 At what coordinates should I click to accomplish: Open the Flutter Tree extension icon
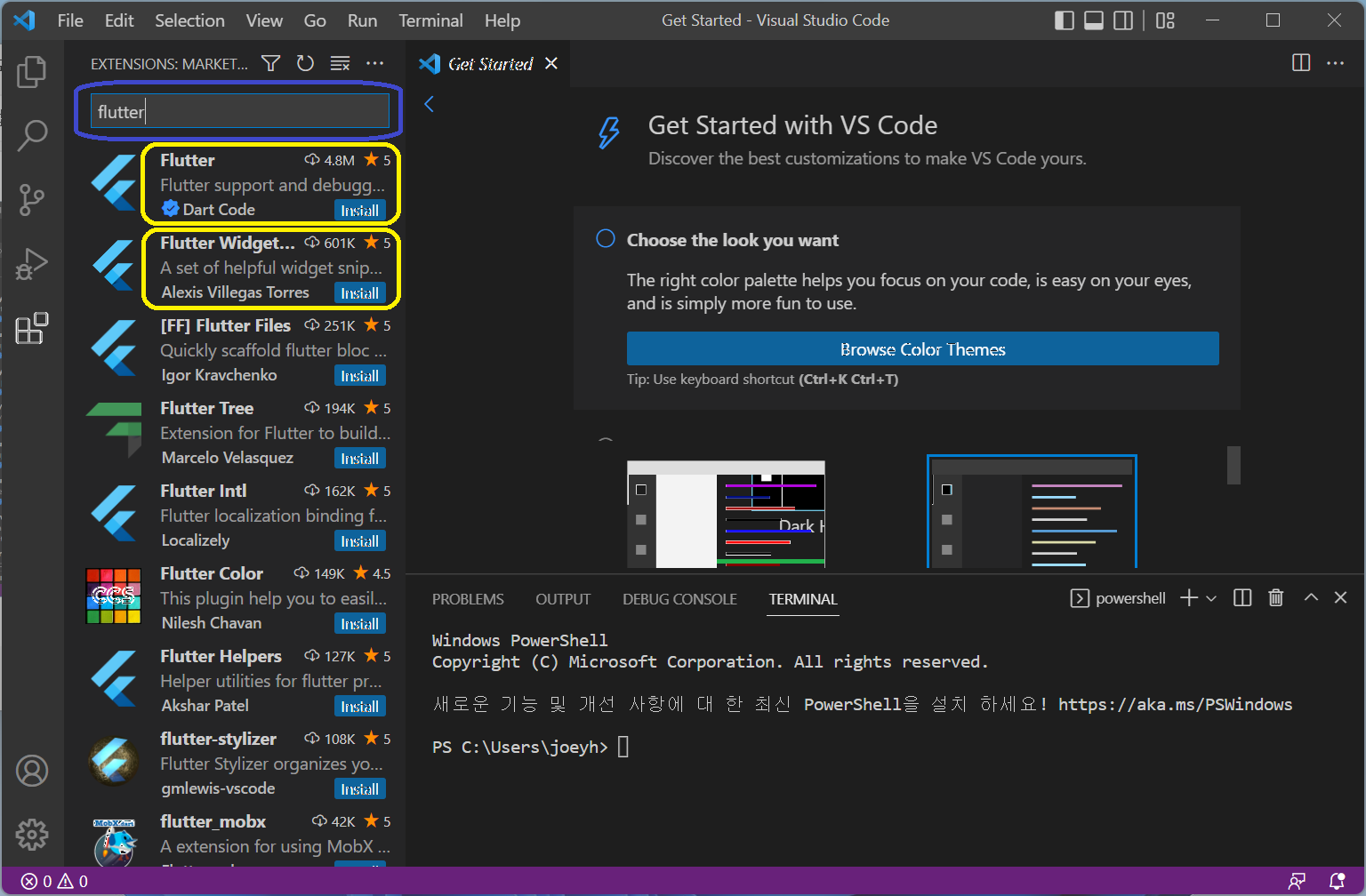pyautogui.click(x=114, y=430)
